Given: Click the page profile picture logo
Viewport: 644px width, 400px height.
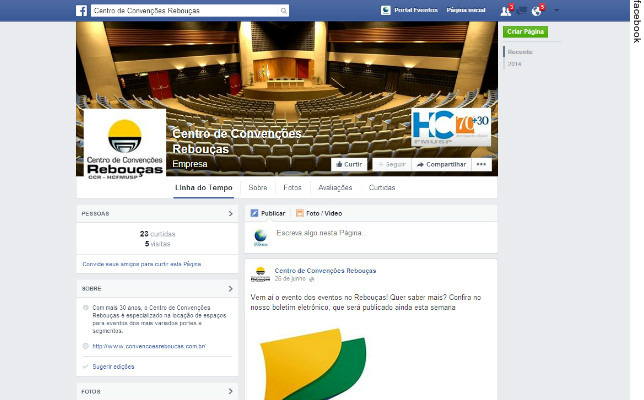Looking at the screenshot, I should pyautogui.click(x=124, y=143).
